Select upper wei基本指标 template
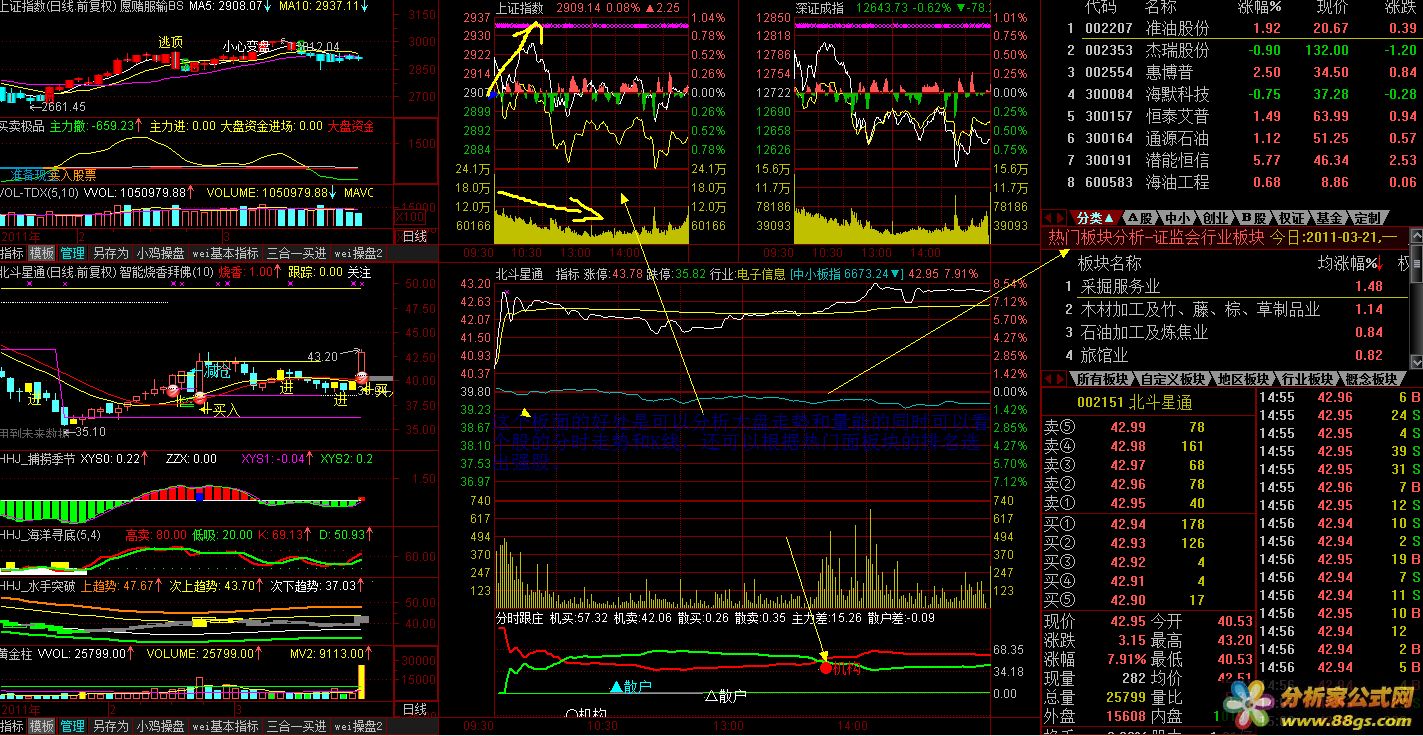Screen dimensions: 1423x736 point(225,253)
